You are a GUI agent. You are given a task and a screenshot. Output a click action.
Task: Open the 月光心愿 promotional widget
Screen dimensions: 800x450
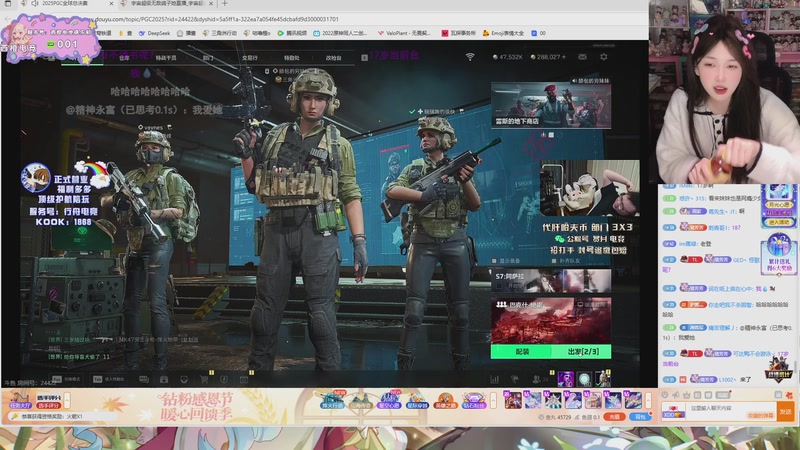(779, 205)
